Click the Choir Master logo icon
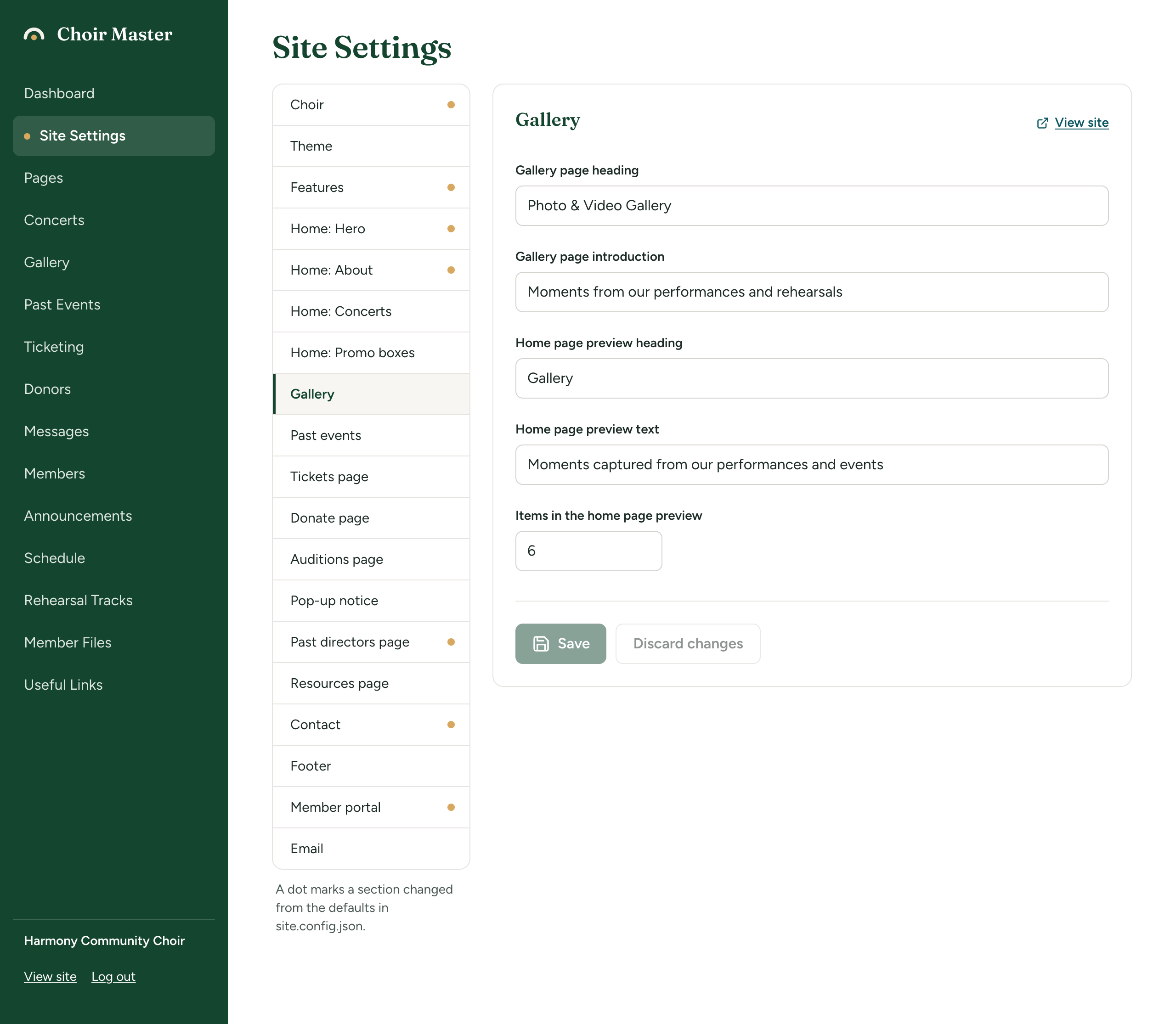Screen dimensions: 1176x1024 click(x=34, y=34)
